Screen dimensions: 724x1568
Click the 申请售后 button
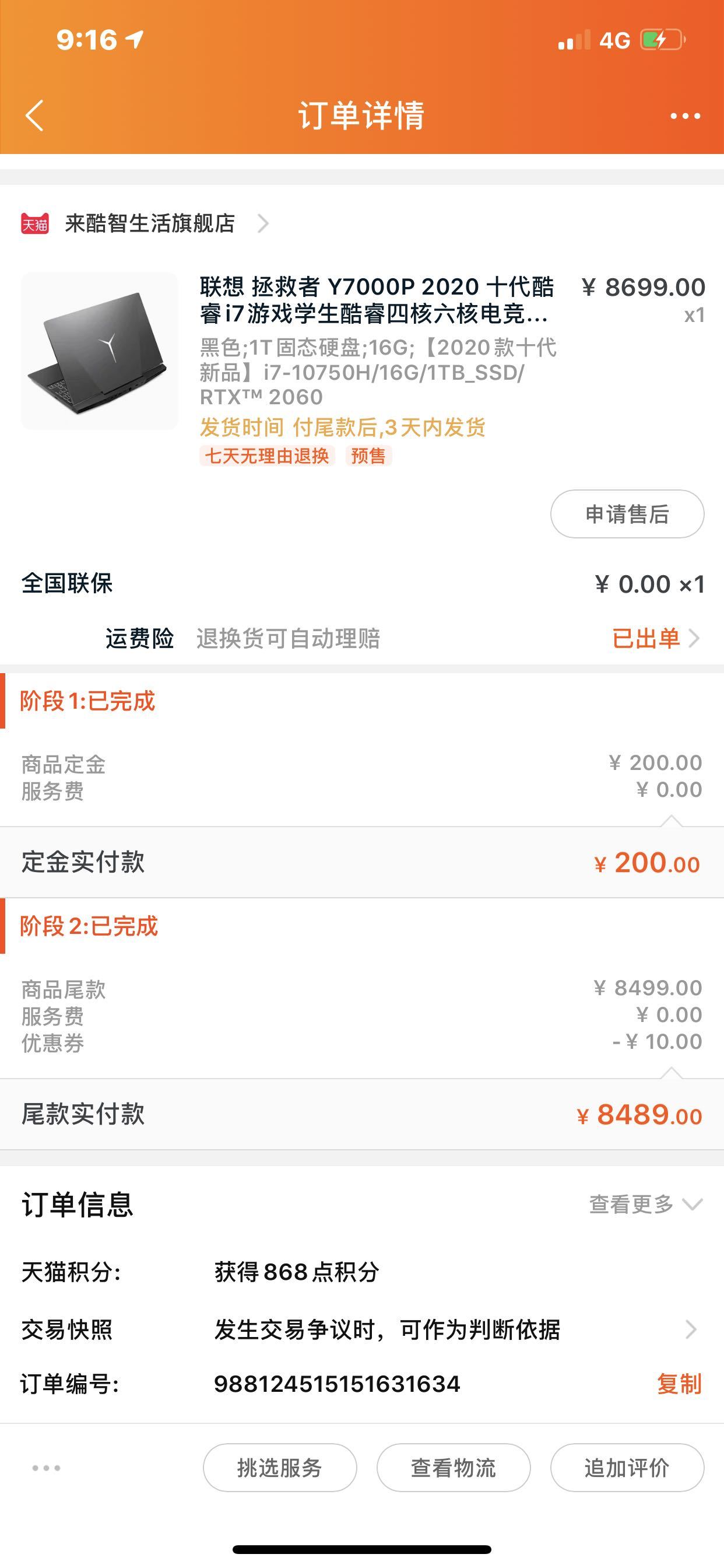click(x=627, y=514)
